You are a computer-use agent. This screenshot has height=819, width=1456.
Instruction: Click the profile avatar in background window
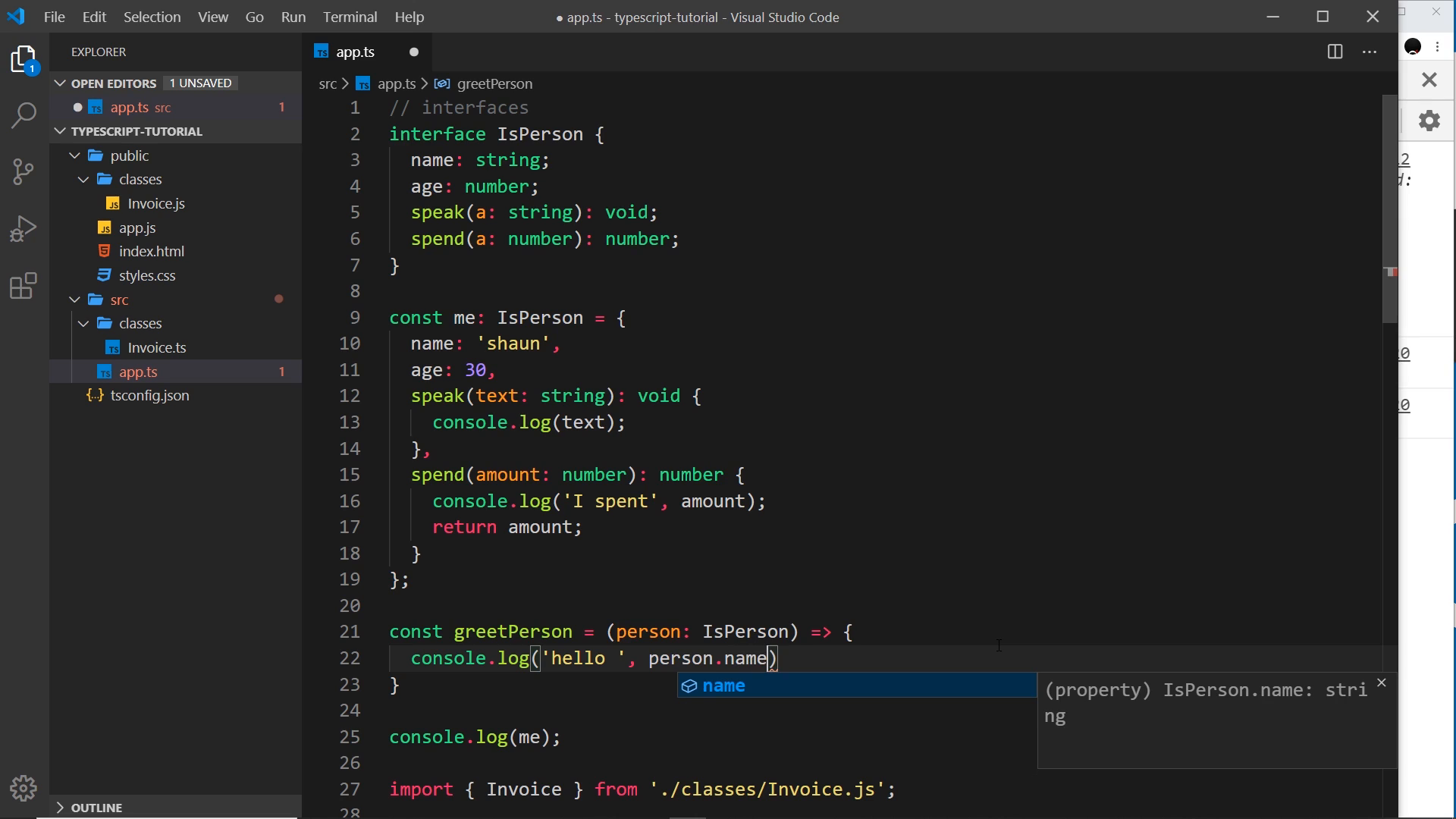(x=1413, y=46)
